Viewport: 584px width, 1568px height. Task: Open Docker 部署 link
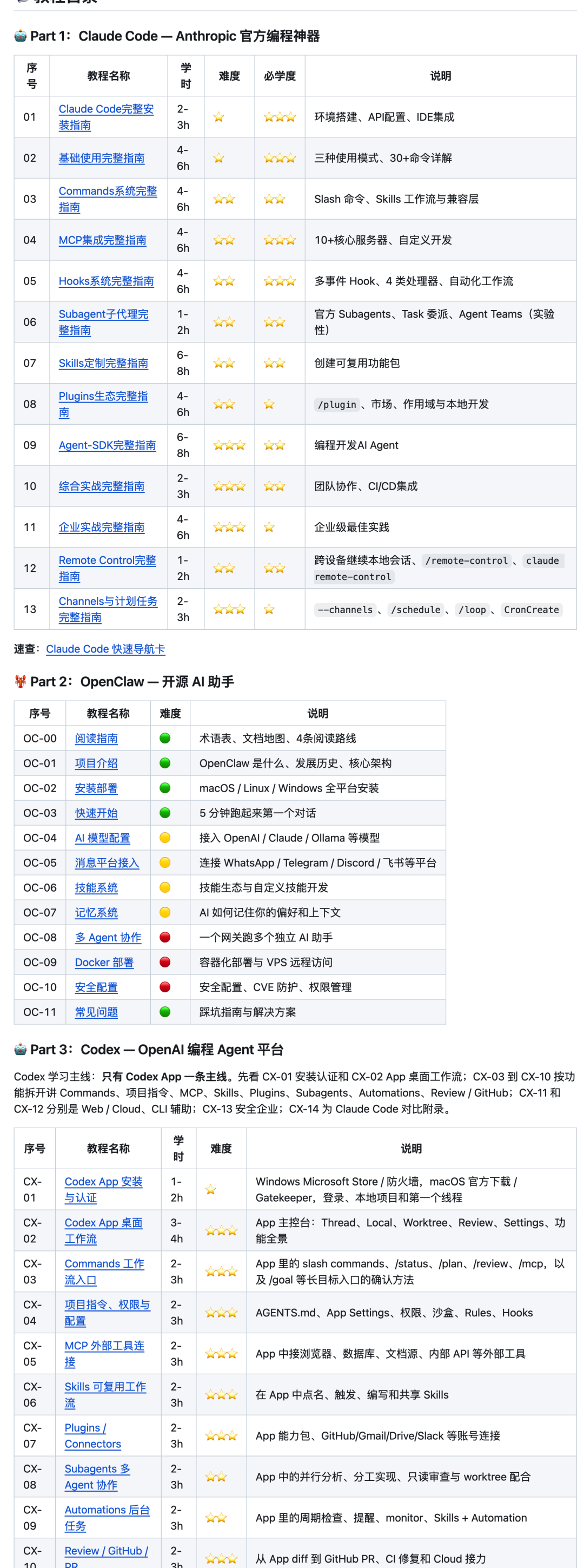[x=104, y=963]
